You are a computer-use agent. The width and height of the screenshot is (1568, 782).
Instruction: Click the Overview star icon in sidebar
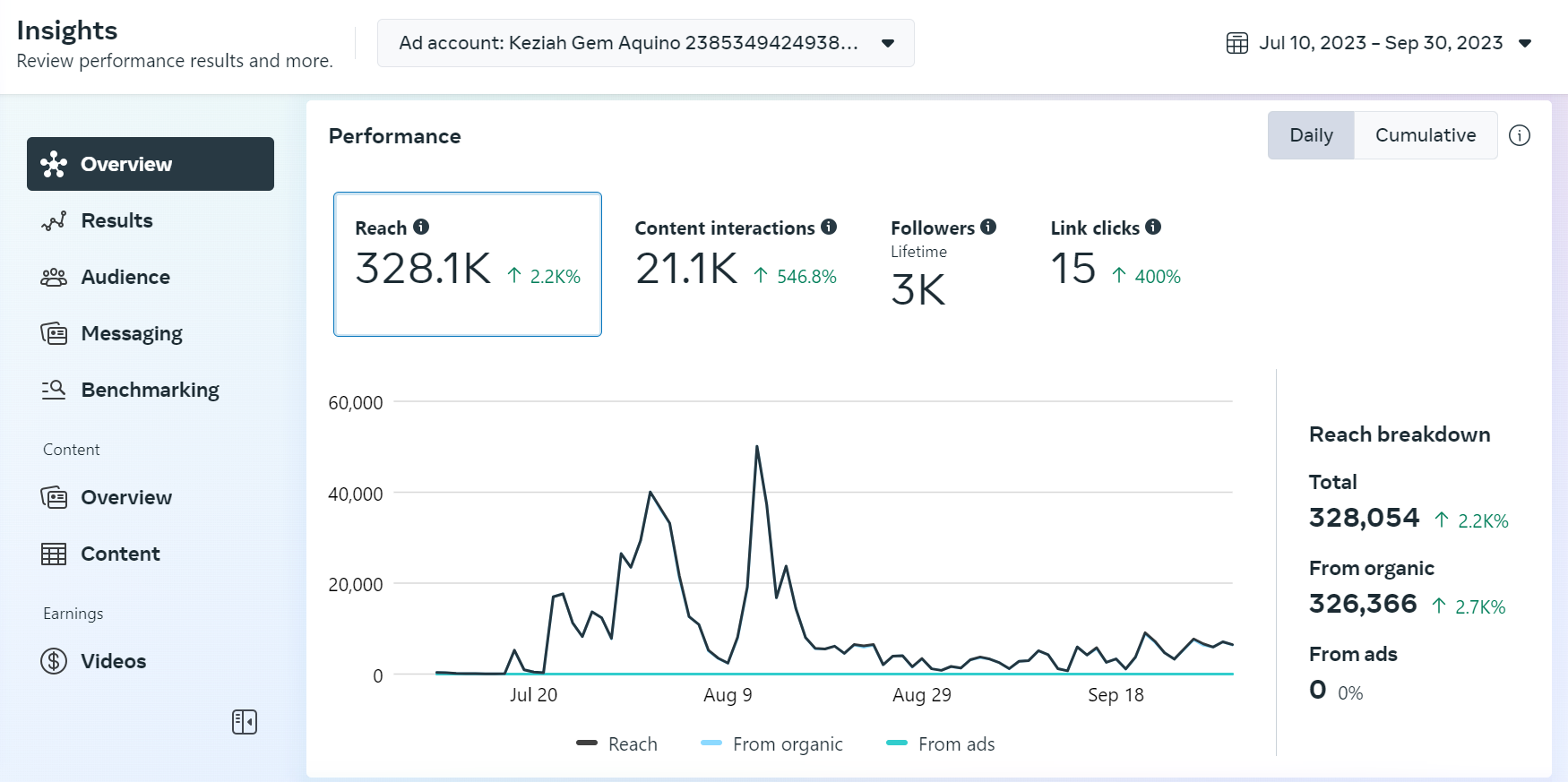point(54,164)
